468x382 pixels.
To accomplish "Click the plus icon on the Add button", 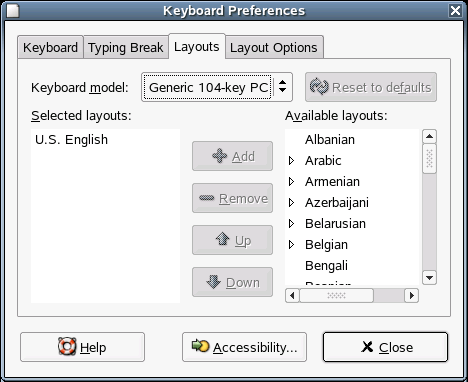I will (x=220, y=156).
